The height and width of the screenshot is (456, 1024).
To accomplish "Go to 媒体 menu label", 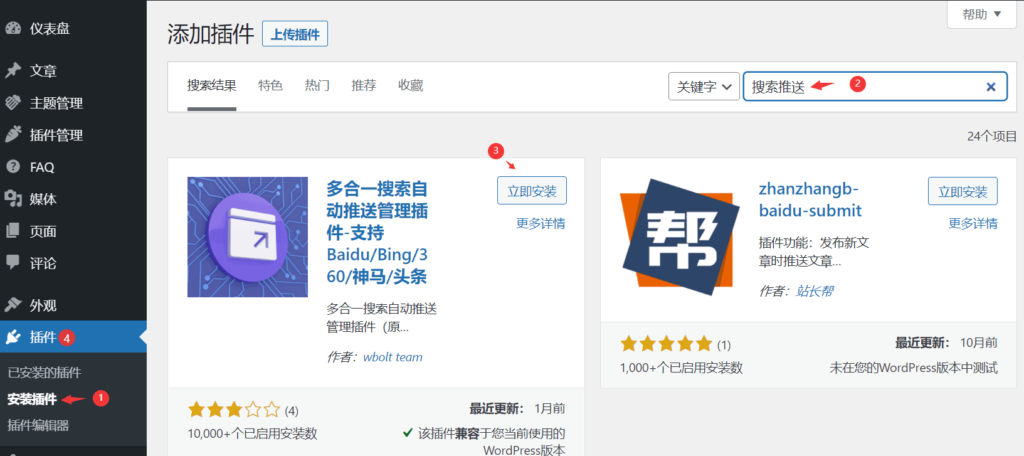I will click(43, 199).
